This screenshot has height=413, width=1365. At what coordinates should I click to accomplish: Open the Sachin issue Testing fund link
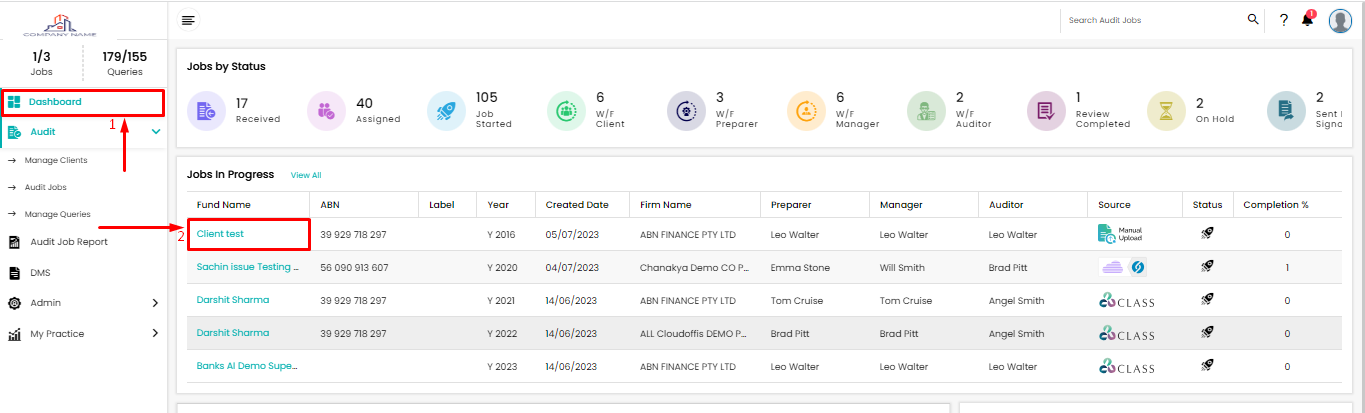pos(247,267)
